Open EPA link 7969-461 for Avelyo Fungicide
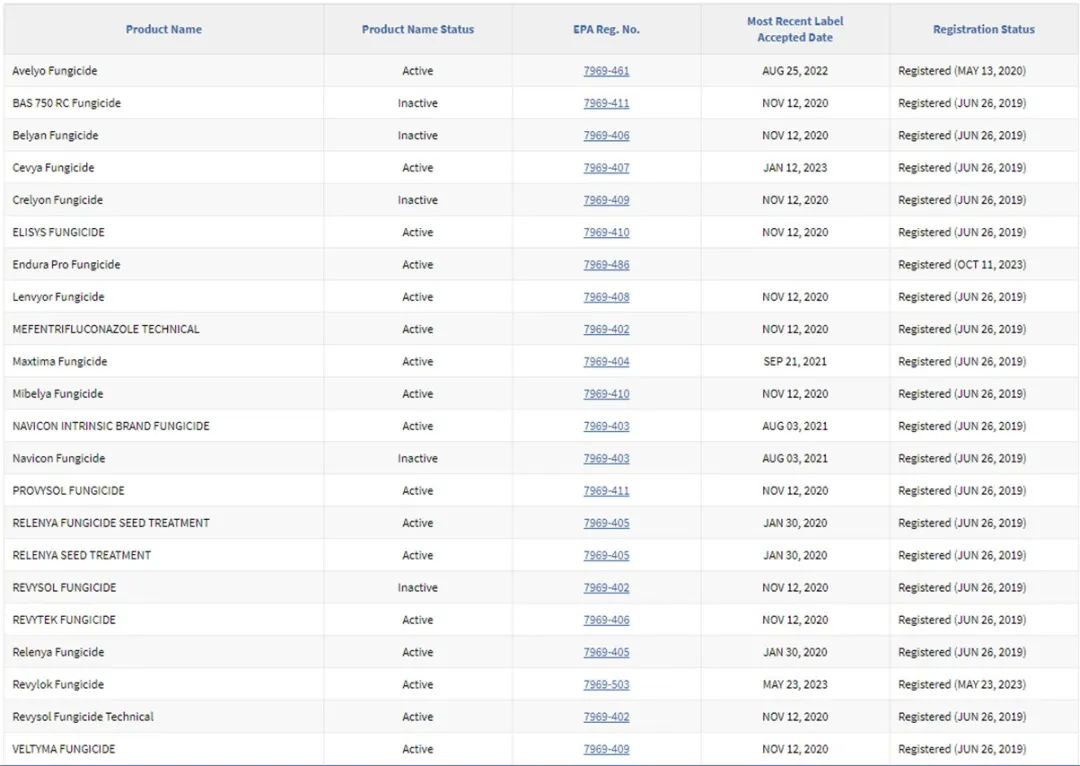This screenshot has width=1080, height=766. [x=606, y=71]
